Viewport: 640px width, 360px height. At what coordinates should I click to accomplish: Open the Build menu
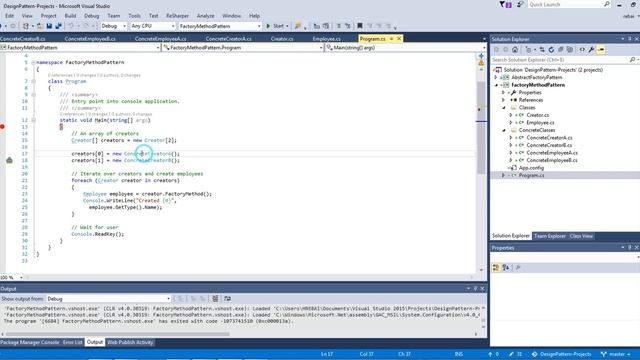[70, 16]
